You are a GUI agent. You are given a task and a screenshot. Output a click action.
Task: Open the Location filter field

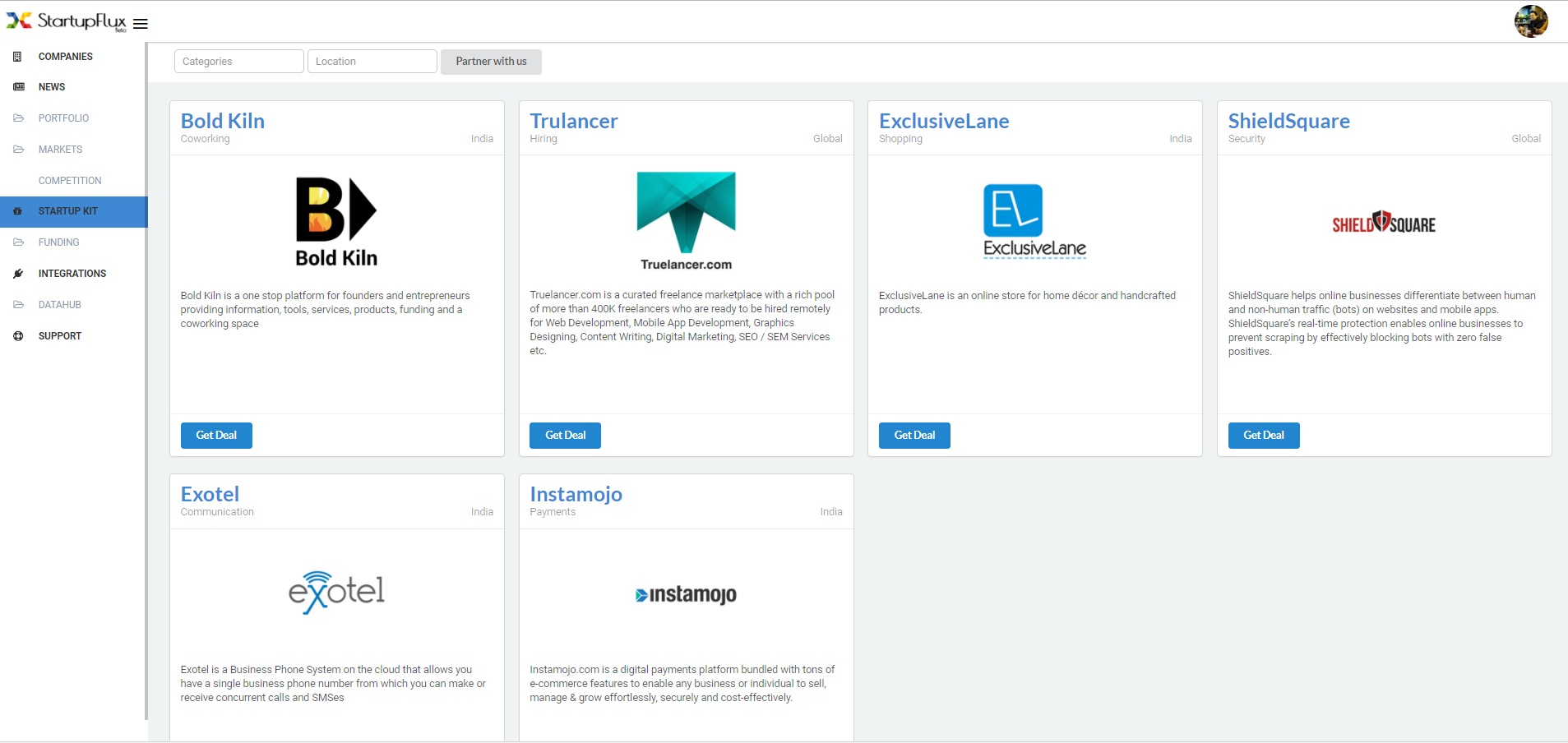tap(372, 62)
